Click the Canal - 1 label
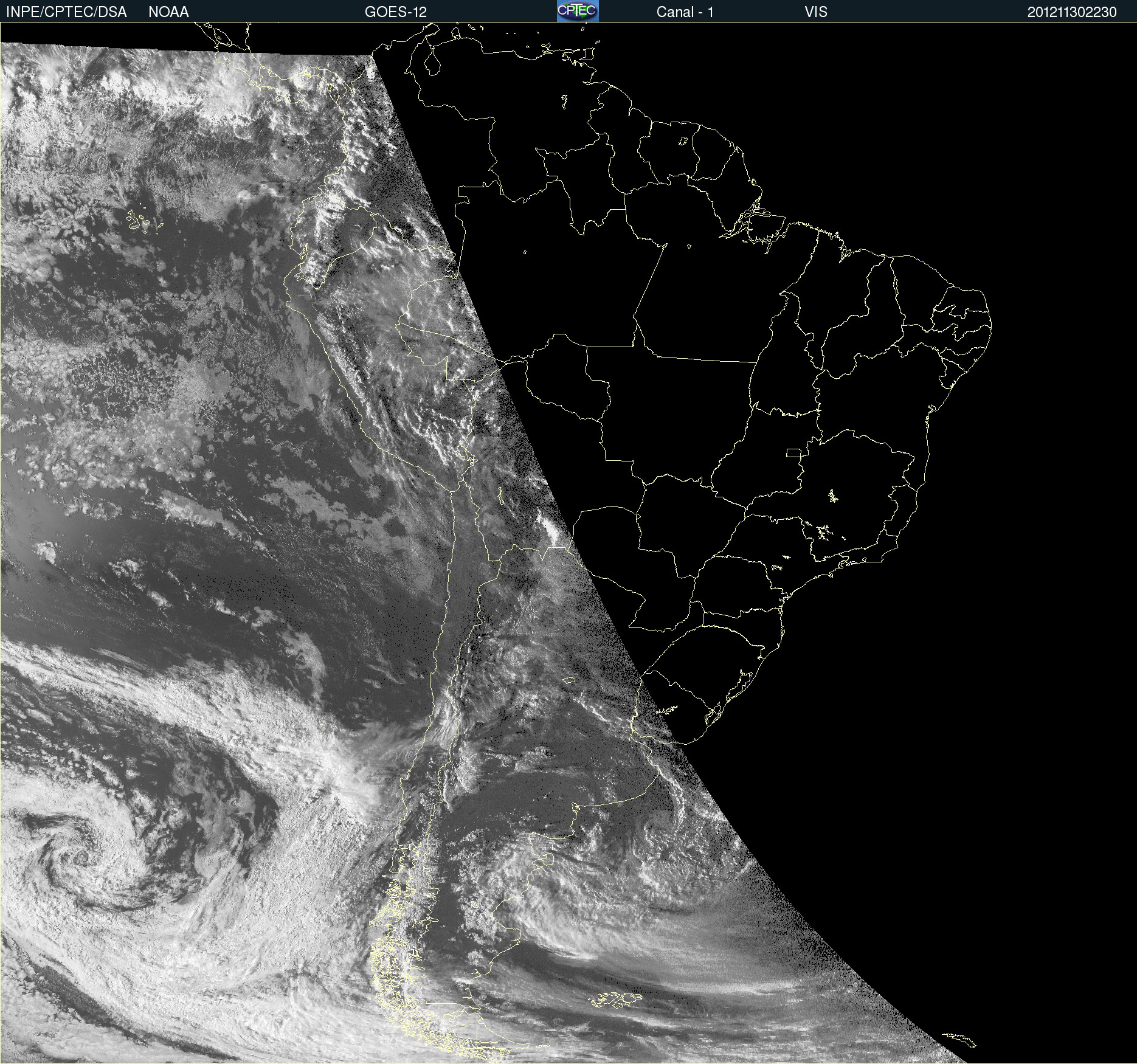The image size is (1137, 1064). (x=685, y=12)
